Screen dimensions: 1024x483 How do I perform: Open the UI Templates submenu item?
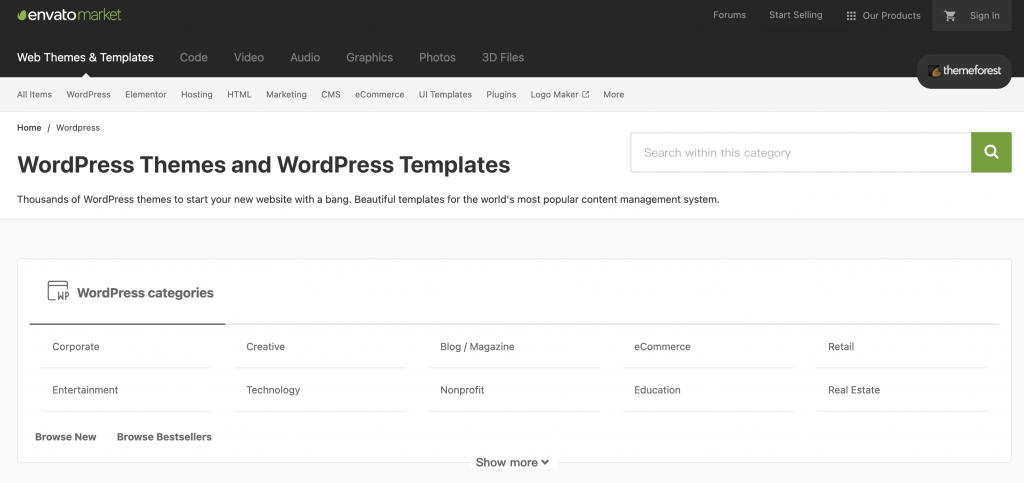[445, 94]
